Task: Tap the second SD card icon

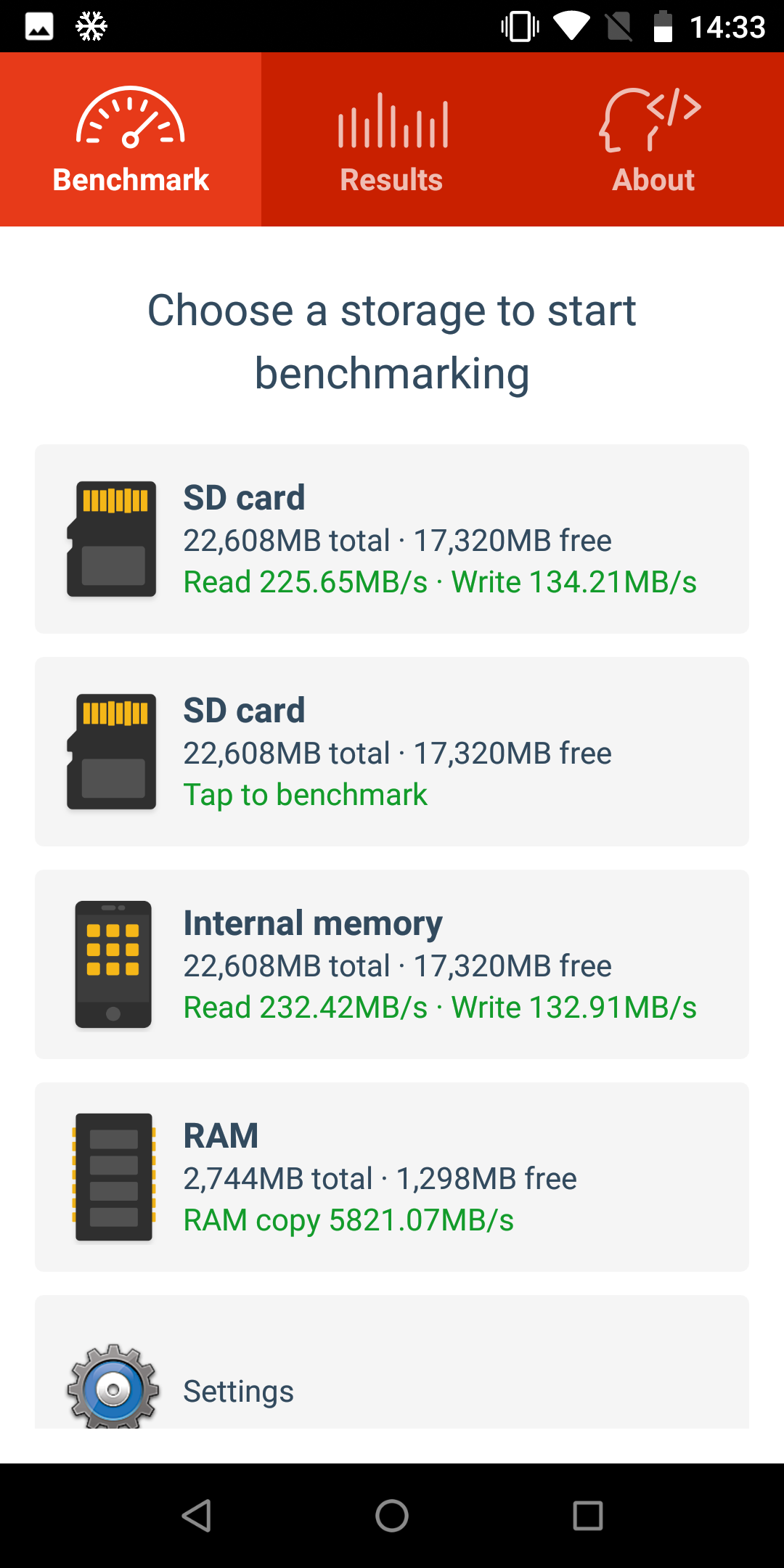Action: click(112, 751)
